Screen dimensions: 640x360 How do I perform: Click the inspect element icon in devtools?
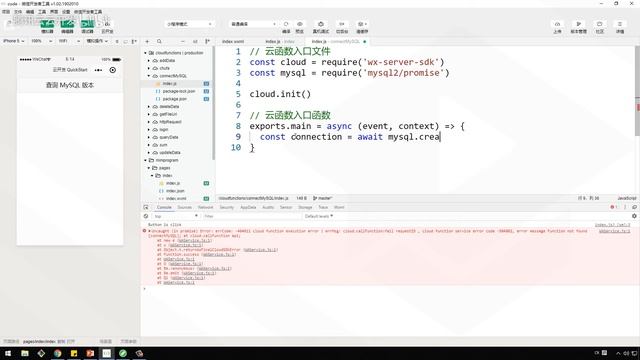tap(146, 207)
